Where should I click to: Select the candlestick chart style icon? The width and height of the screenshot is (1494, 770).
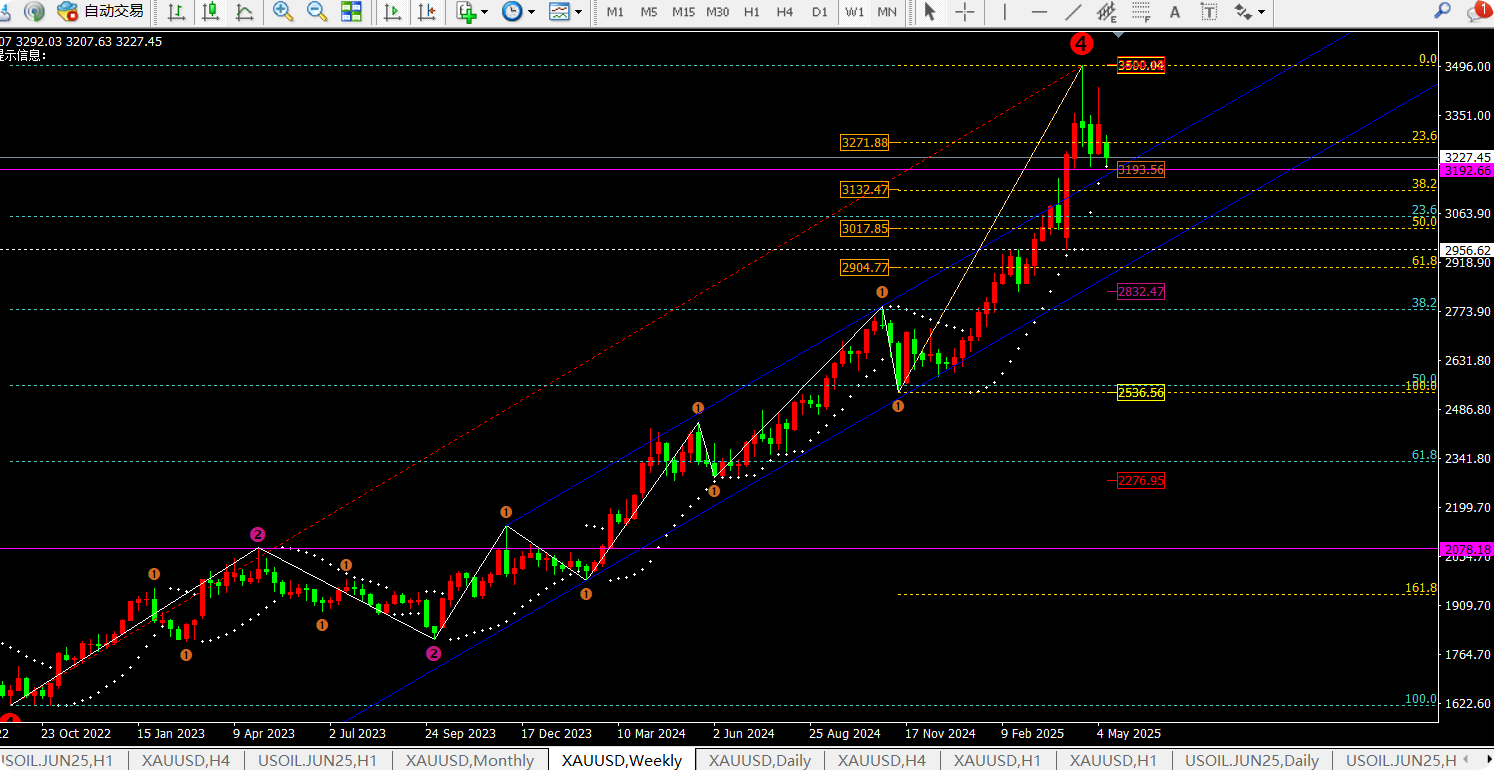point(210,12)
